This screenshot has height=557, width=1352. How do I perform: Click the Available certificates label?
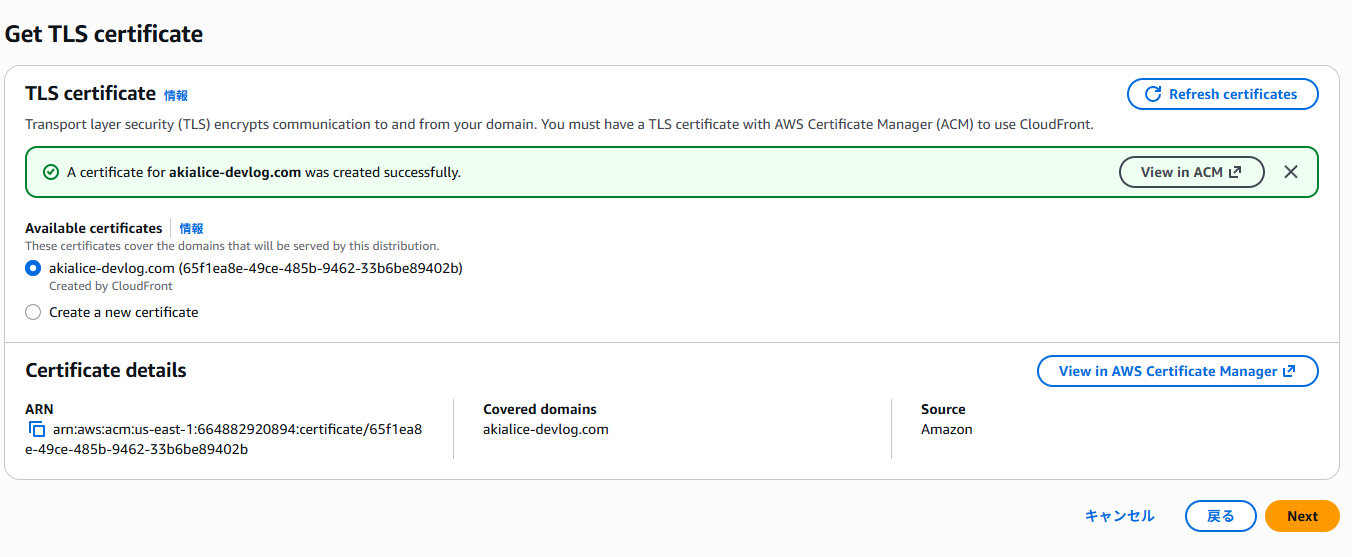(94, 228)
